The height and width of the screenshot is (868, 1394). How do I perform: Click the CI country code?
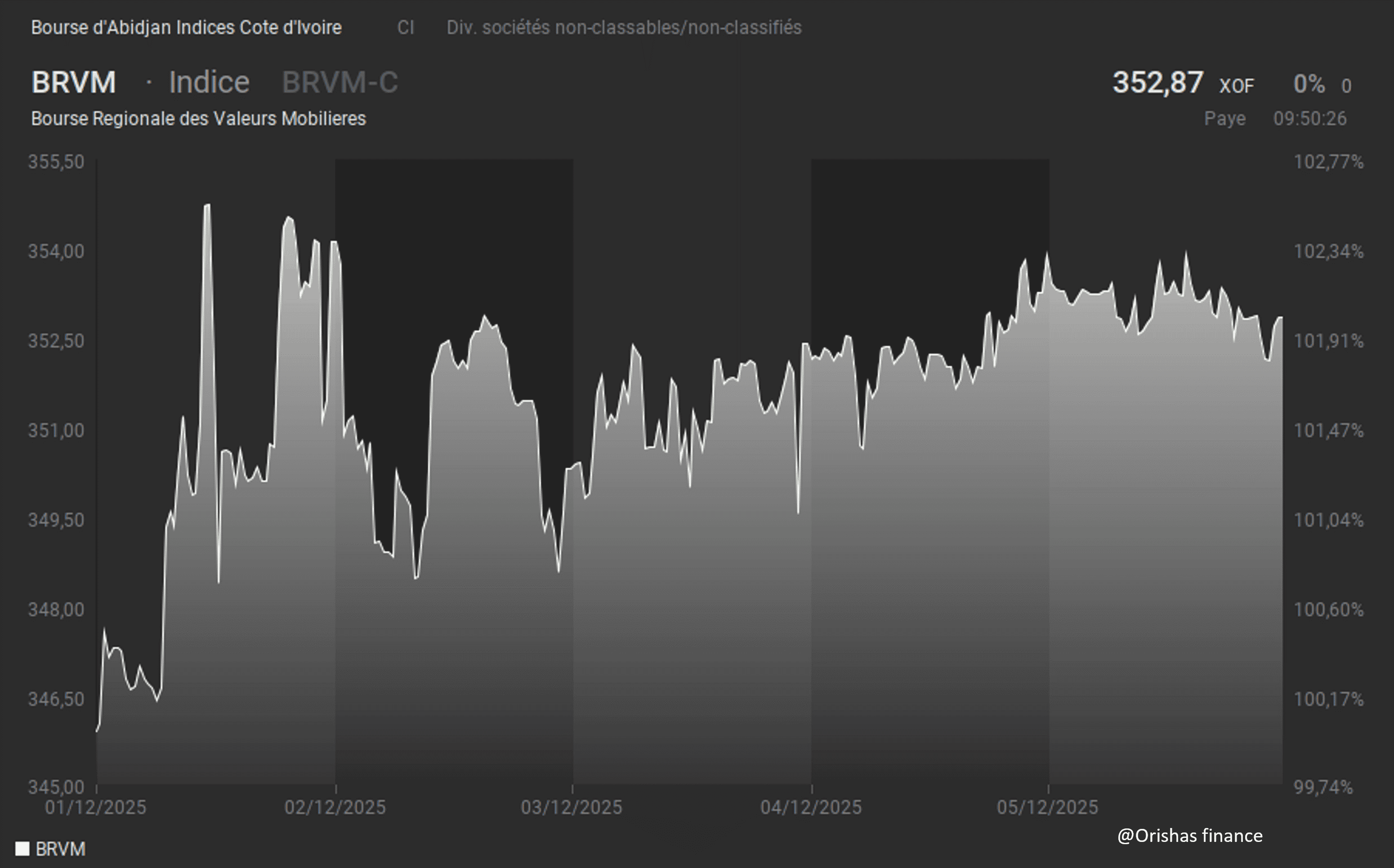(x=405, y=27)
